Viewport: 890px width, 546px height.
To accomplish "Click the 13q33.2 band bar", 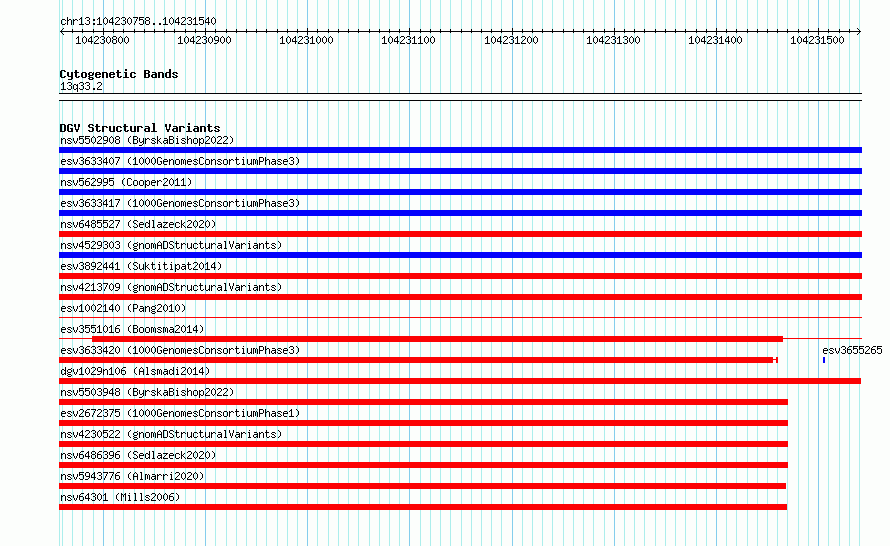I will click(x=460, y=97).
